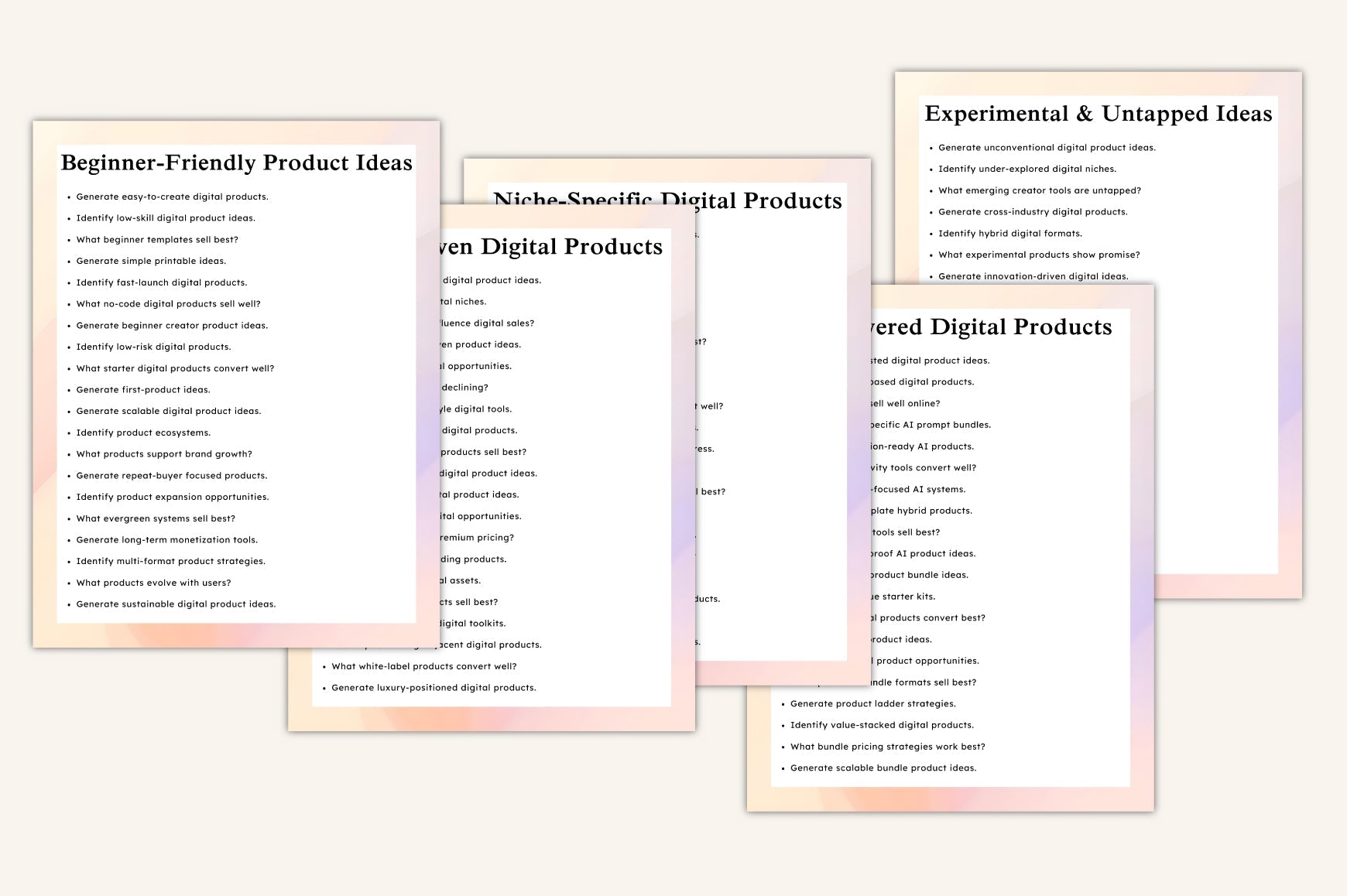Select 'Generate scalable digital product ideas.'
This screenshot has width=1347, height=896.
(x=169, y=411)
